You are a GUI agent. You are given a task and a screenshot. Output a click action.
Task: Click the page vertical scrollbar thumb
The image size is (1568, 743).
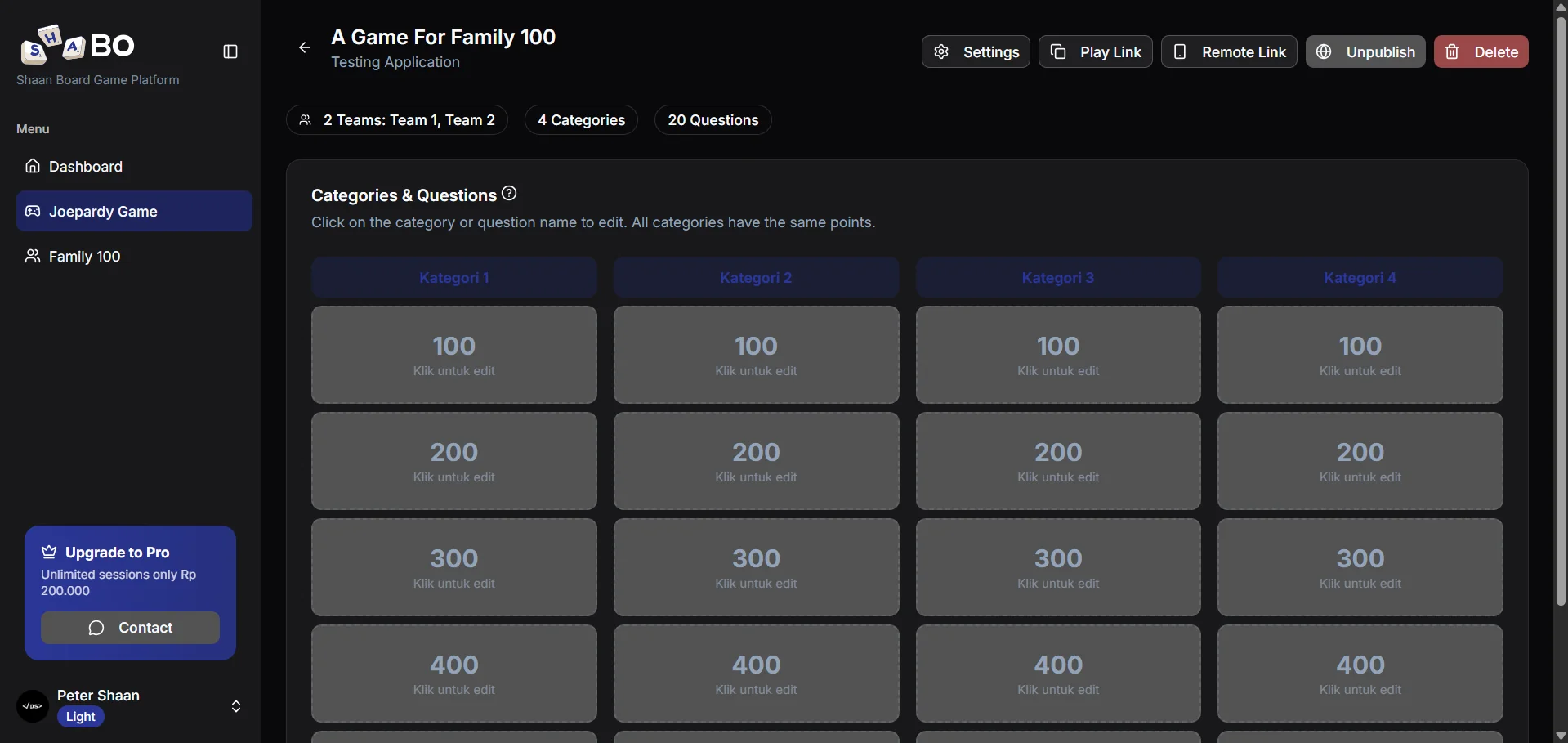[x=1561, y=311]
